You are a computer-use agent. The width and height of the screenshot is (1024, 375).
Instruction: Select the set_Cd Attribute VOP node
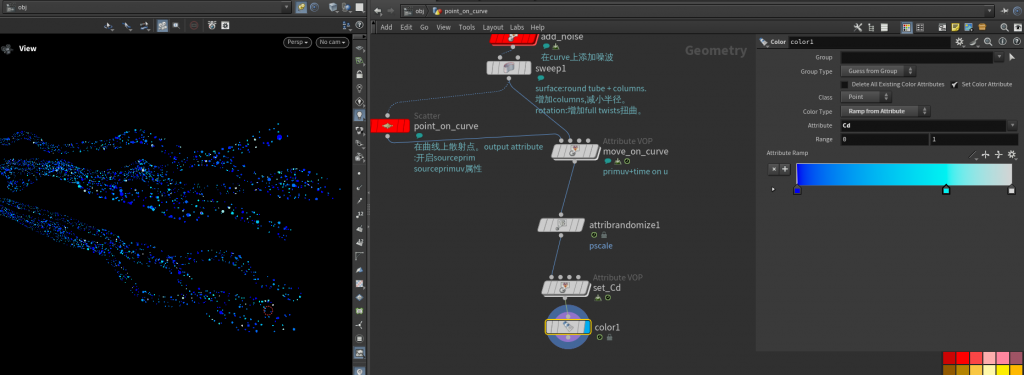566,287
